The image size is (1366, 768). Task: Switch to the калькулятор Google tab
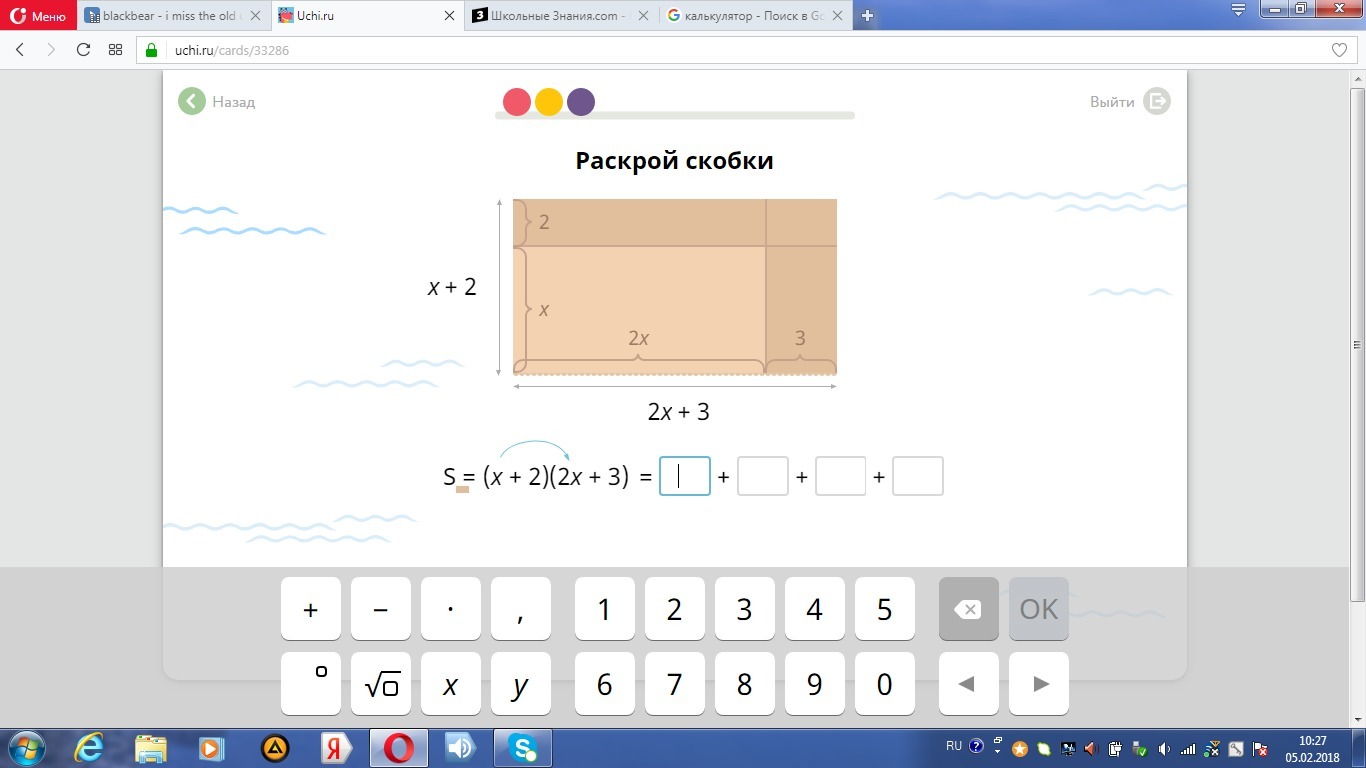pyautogui.click(x=745, y=16)
